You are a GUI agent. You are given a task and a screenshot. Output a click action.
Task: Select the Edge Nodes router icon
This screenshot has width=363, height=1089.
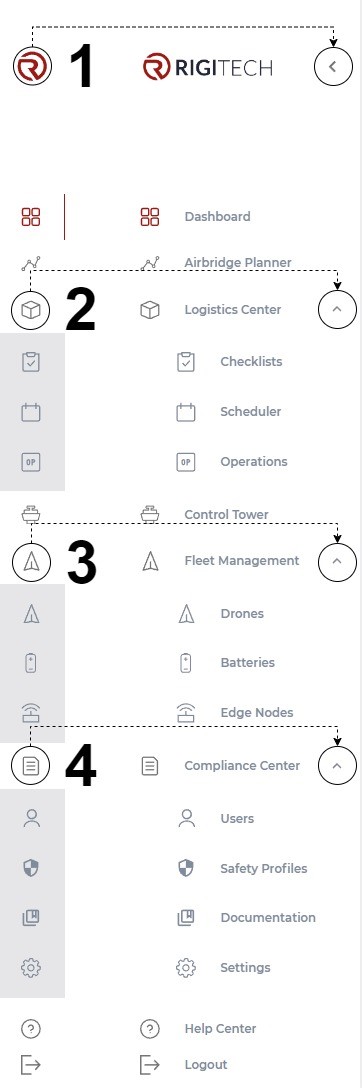point(31,713)
